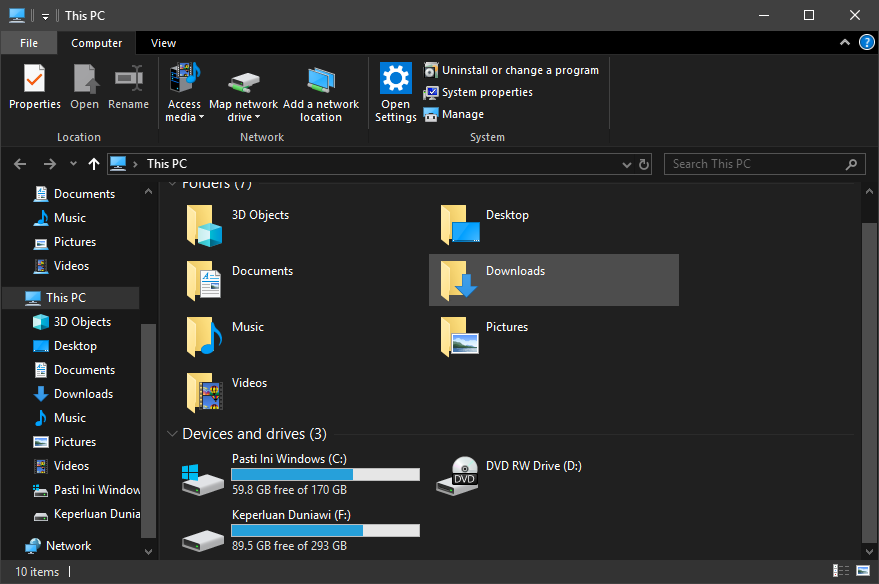This screenshot has width=879, height=584.
Task: Open the File menu tab
Action: [x=29, y=43]
